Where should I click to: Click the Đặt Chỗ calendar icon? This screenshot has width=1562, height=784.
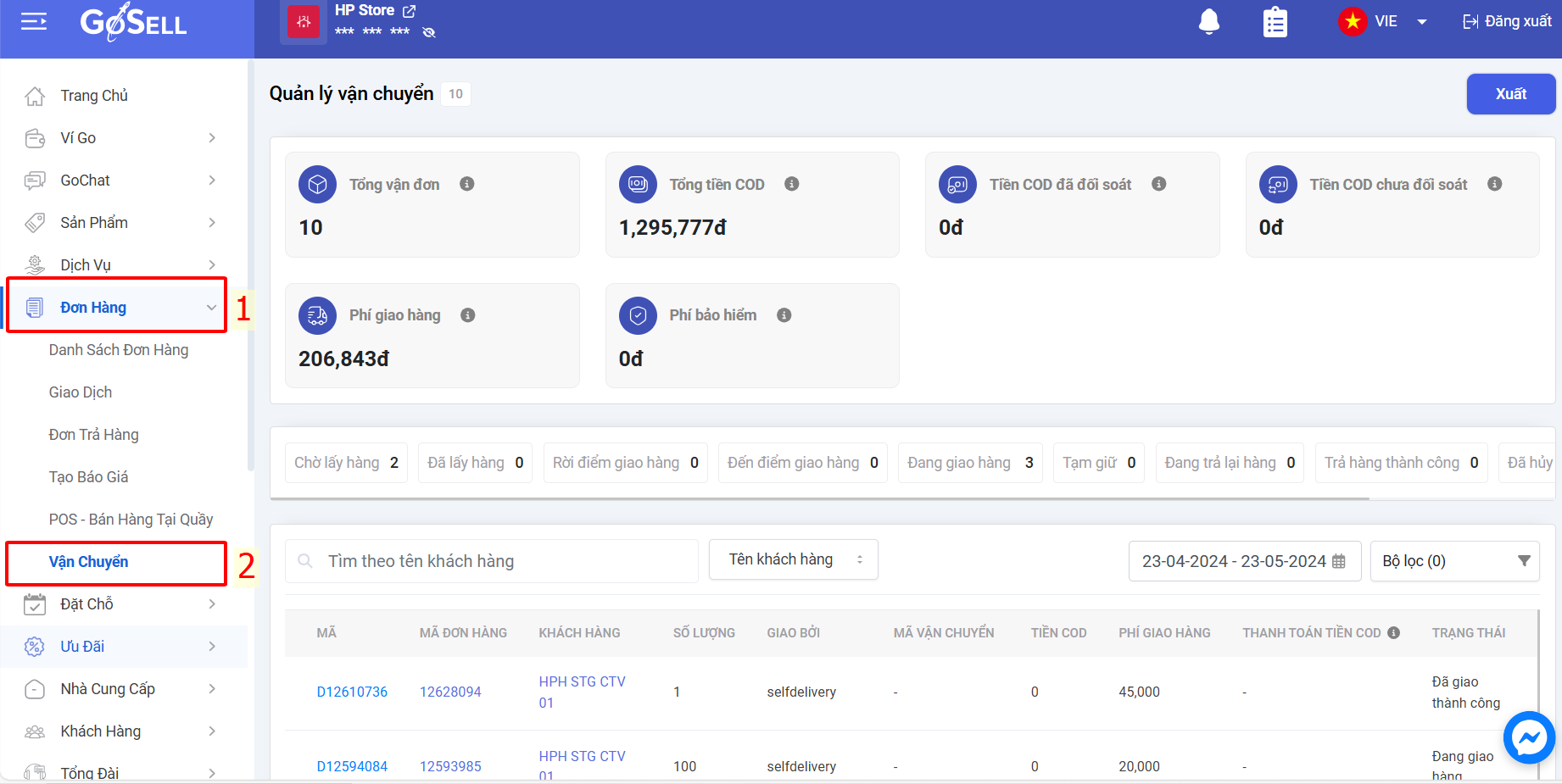pos(35,604)
